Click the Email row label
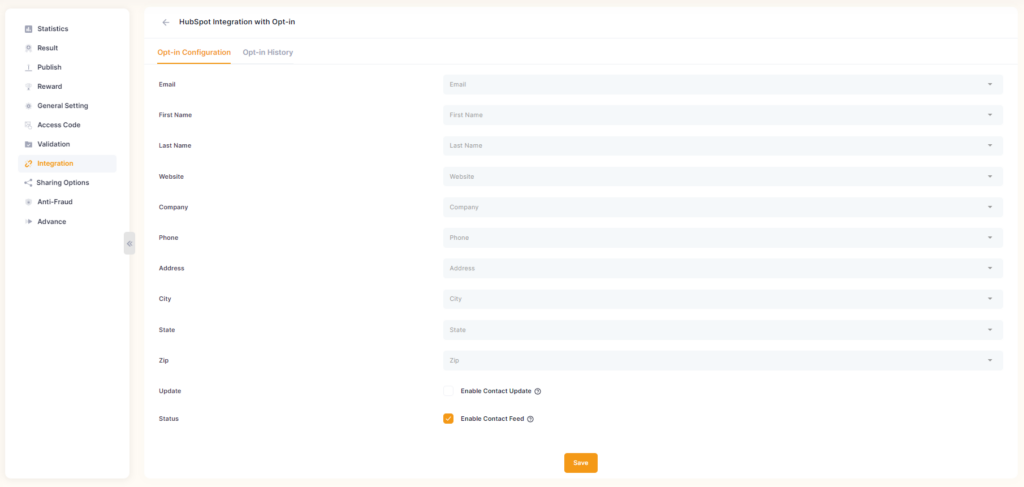This screenshot has height=487, width=1024. click(167, 84)
